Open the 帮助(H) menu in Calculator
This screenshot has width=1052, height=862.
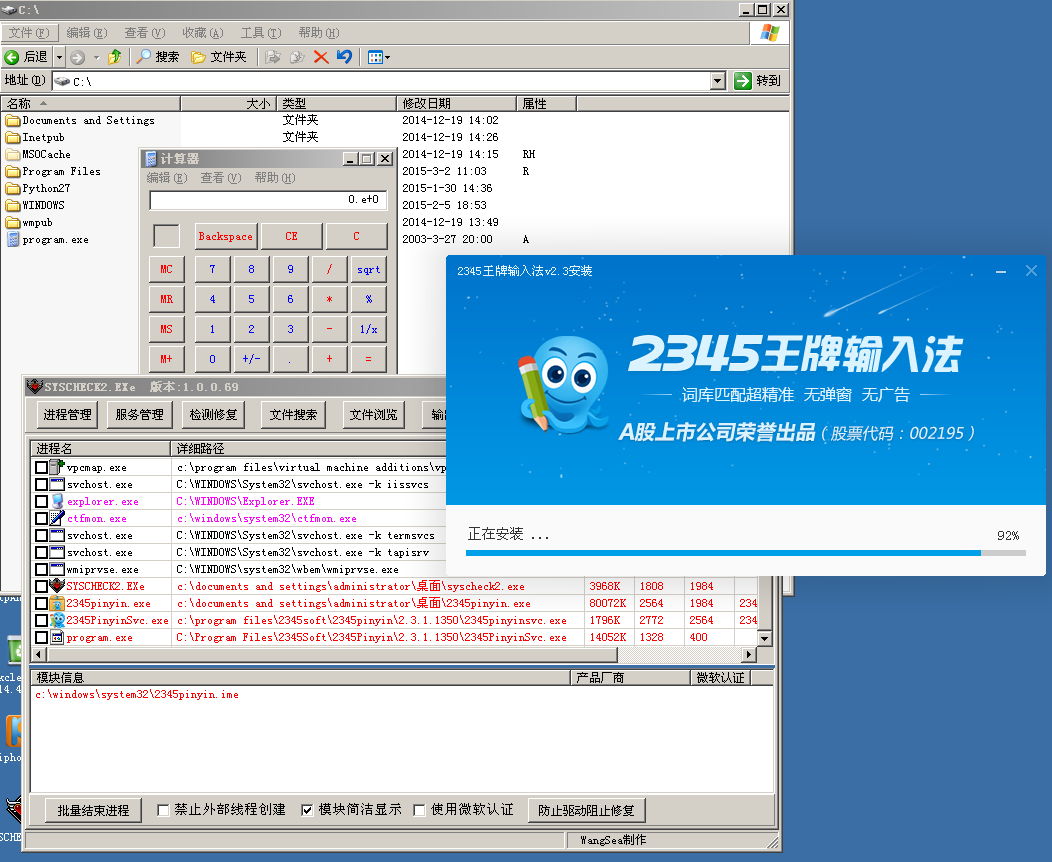274,178
